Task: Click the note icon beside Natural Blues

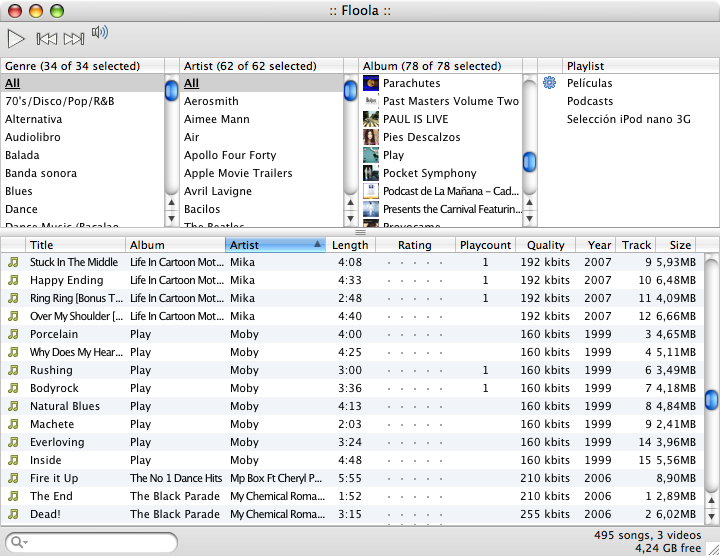Action: (x=13, y=406)
